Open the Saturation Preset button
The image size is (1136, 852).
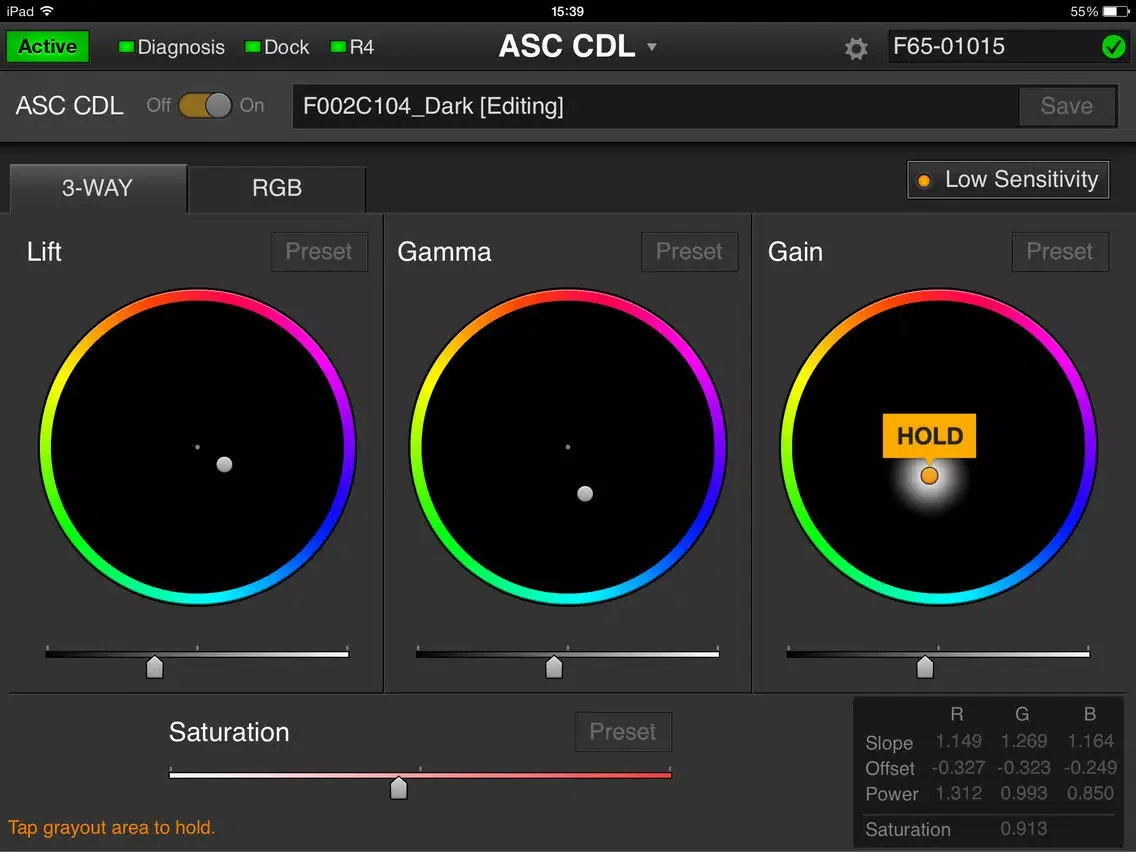(x=623, y=732)
